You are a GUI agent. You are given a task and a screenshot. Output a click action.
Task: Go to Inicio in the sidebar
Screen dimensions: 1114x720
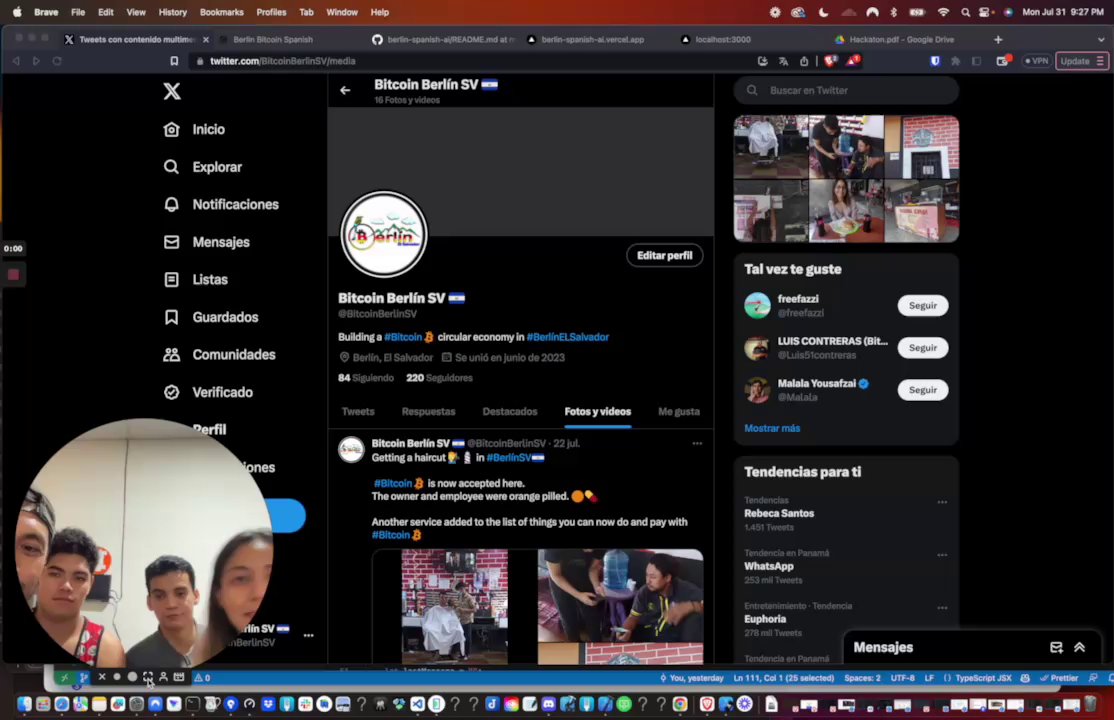194,129
